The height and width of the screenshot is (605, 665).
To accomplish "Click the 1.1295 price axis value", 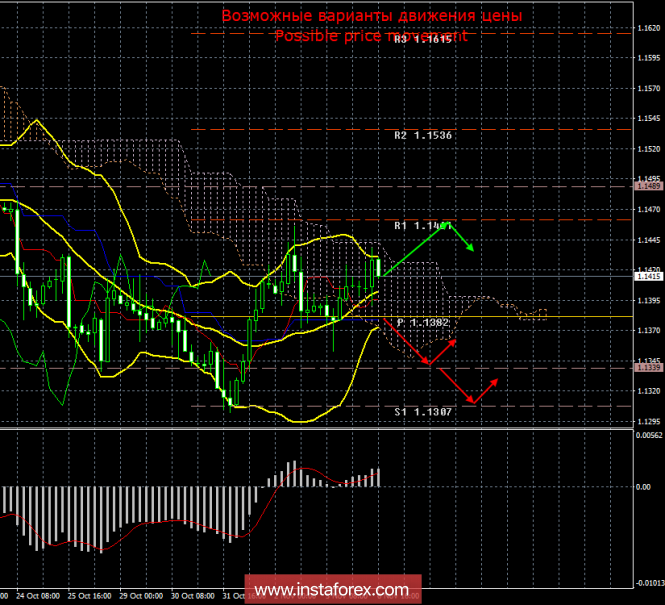I will (649, 422).
